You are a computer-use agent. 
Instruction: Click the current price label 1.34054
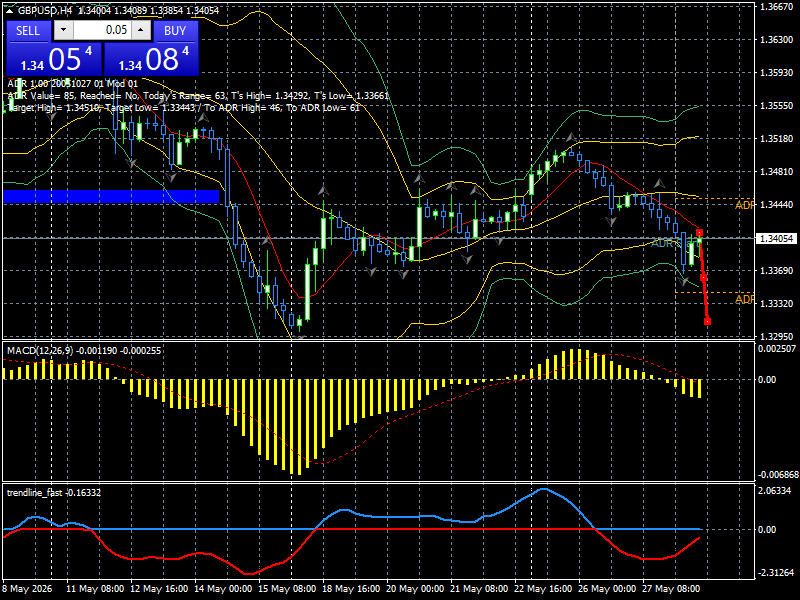tap(777, 238)
